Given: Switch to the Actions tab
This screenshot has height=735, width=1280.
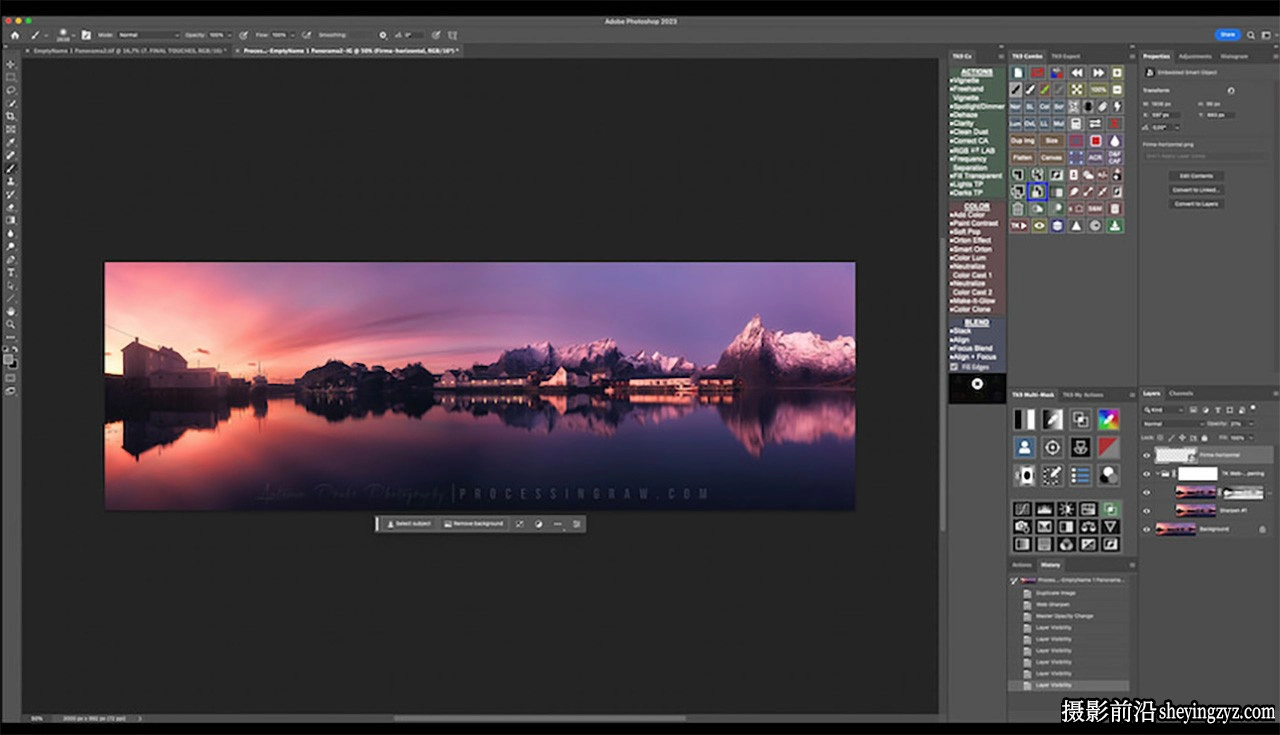Looking at the screenshot, I should pos(1022,565).
